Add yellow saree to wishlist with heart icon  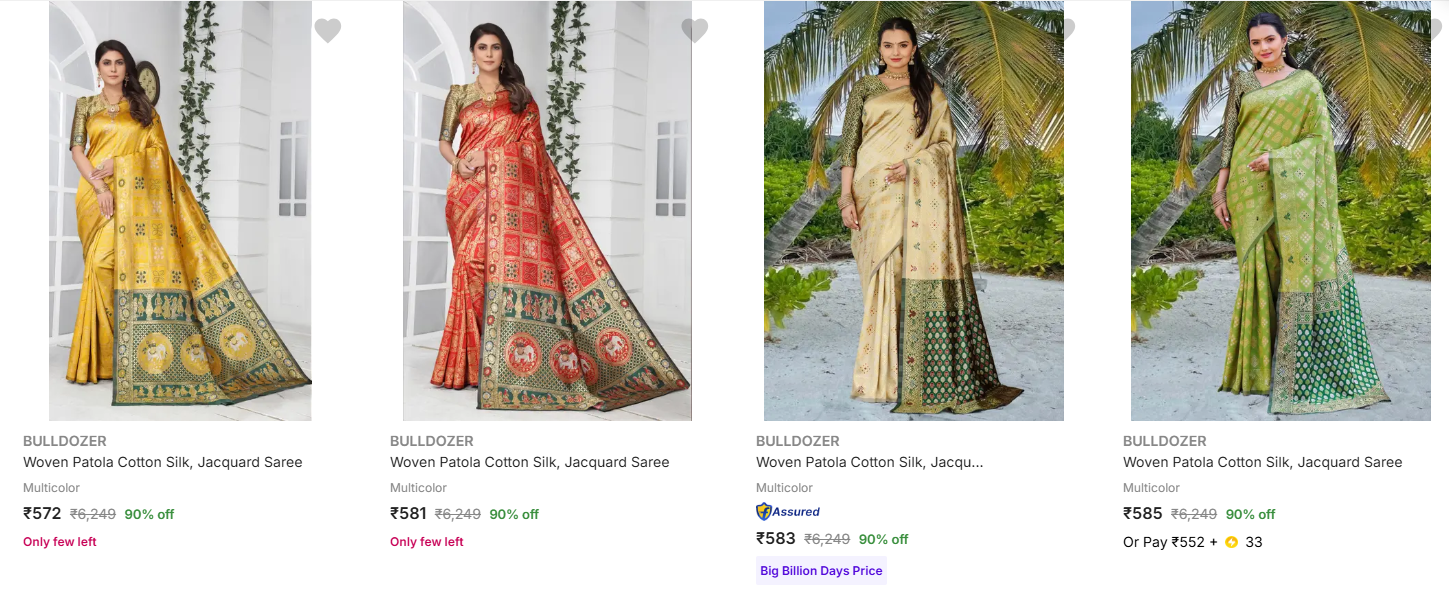click(x=327, y=31)
